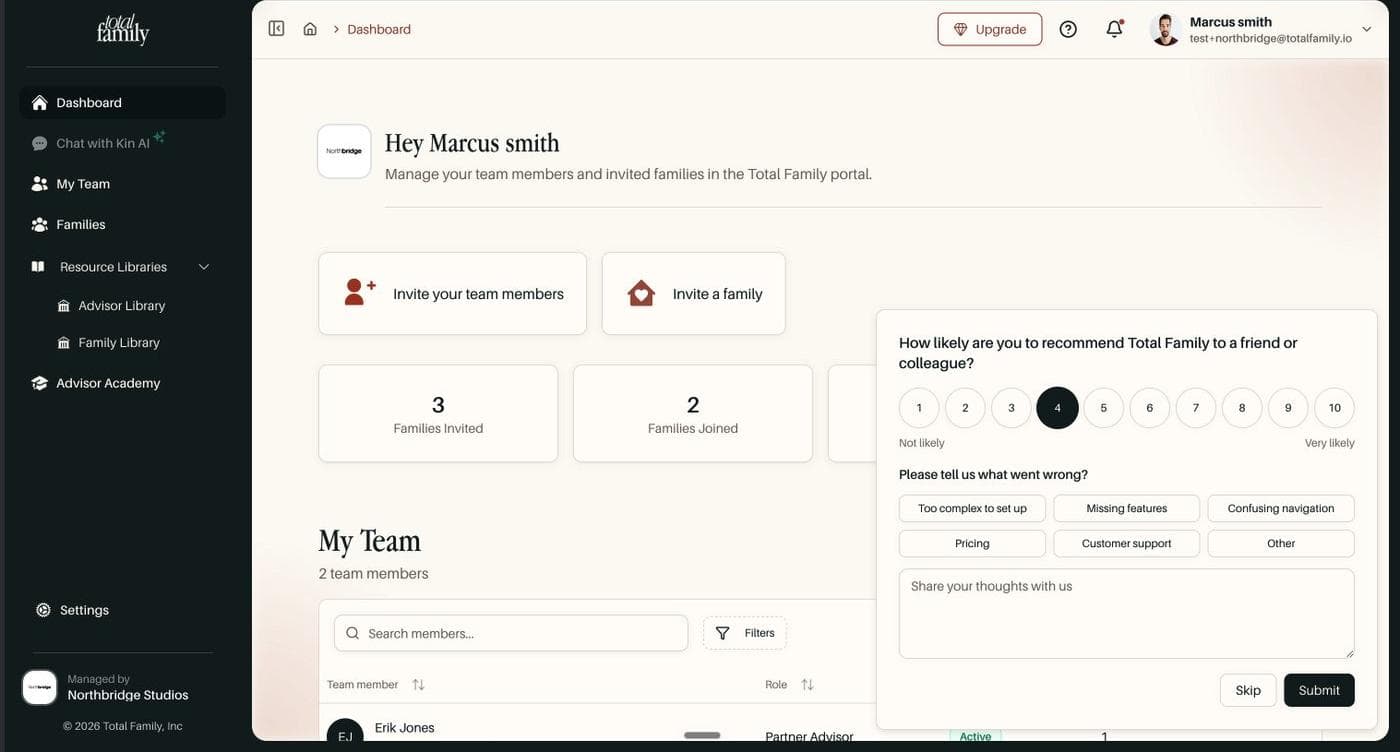Click Share your thoughts text area

coord(1127,614)
